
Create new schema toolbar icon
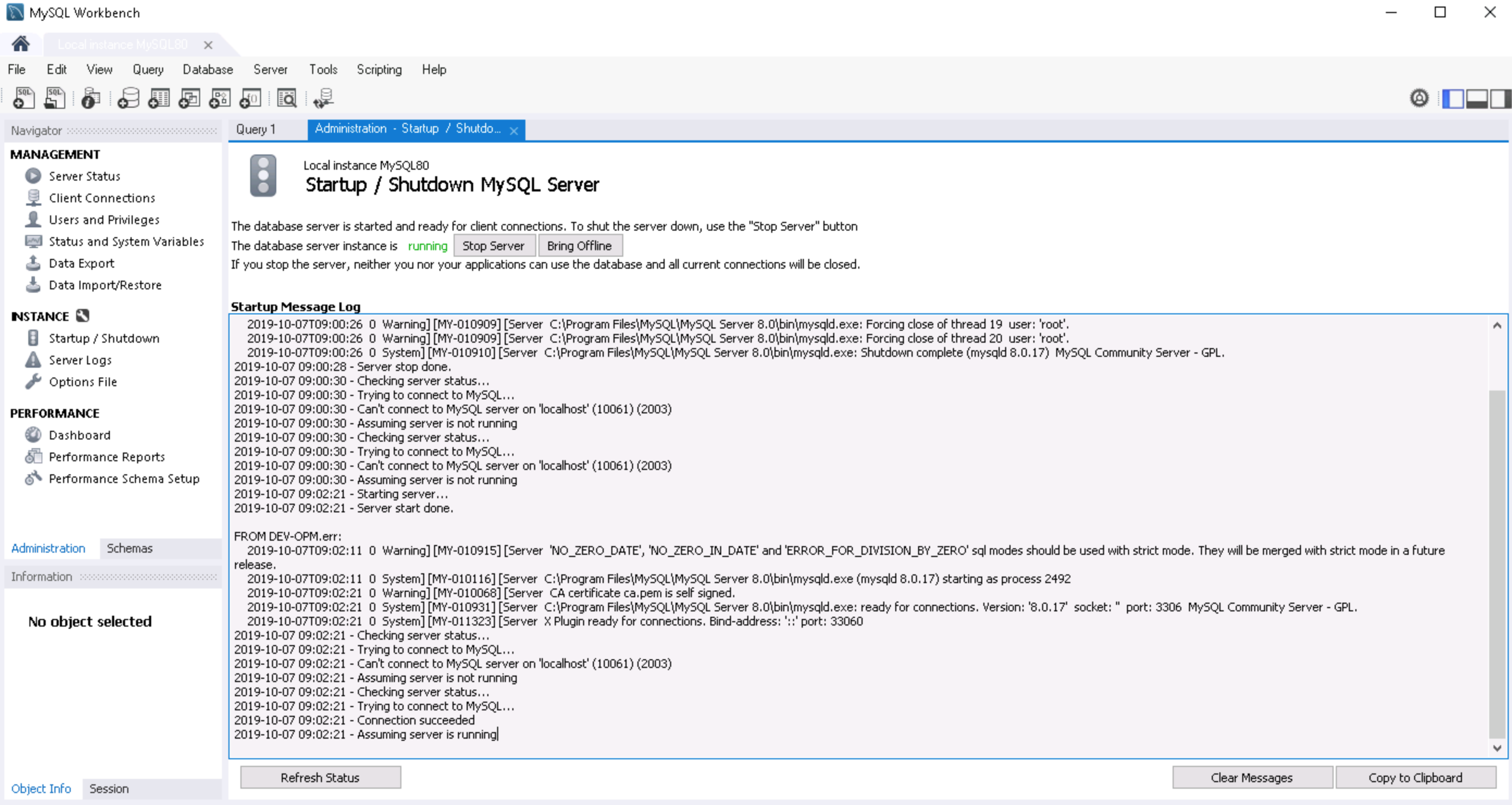click(128, 98)
